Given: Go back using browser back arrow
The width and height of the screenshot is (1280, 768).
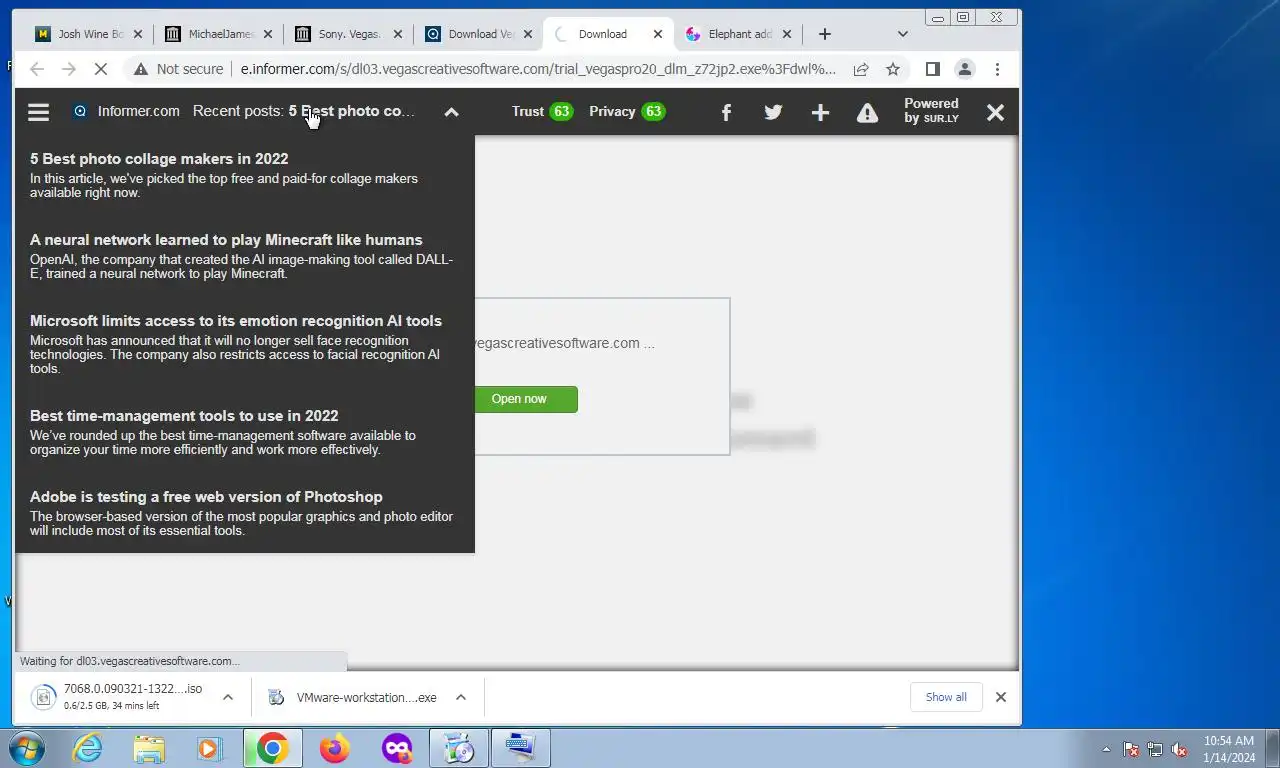Looking at the screenshot, I should tap(37, 69).
